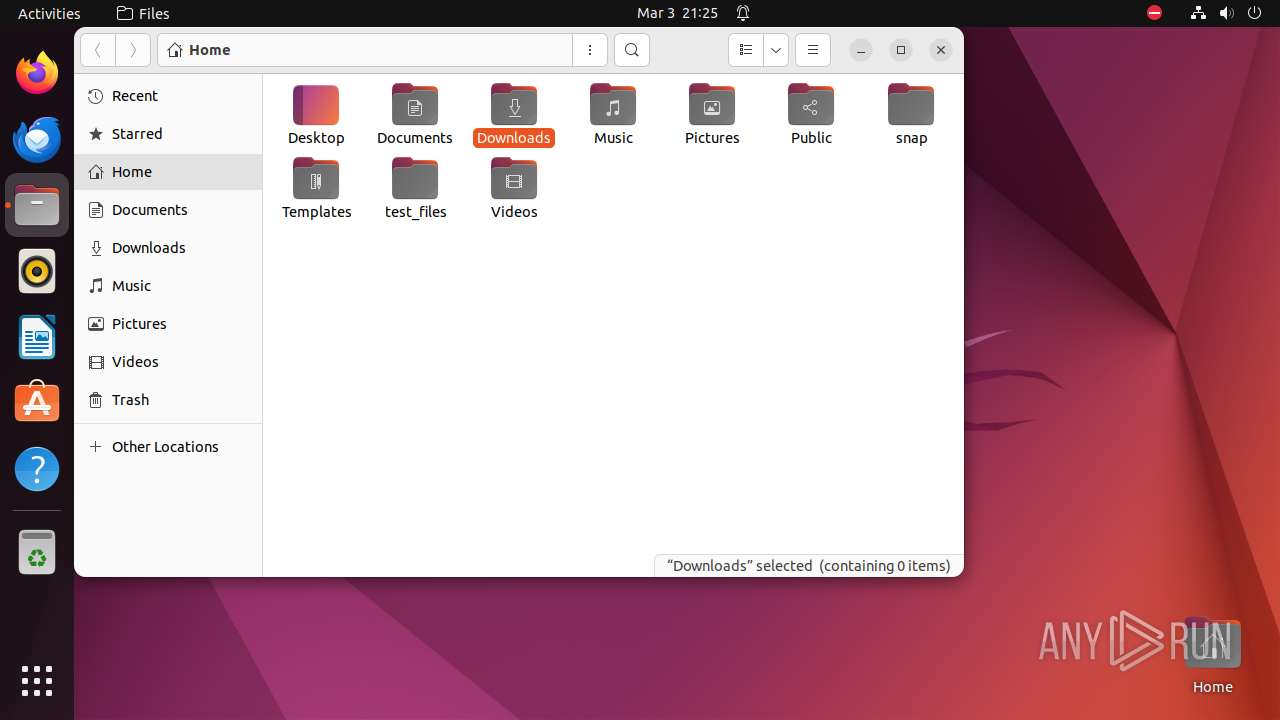The height and width of the screenshot is (720, 1280).
Task: Select Music in the sidebar
Action: click(168, 286)
